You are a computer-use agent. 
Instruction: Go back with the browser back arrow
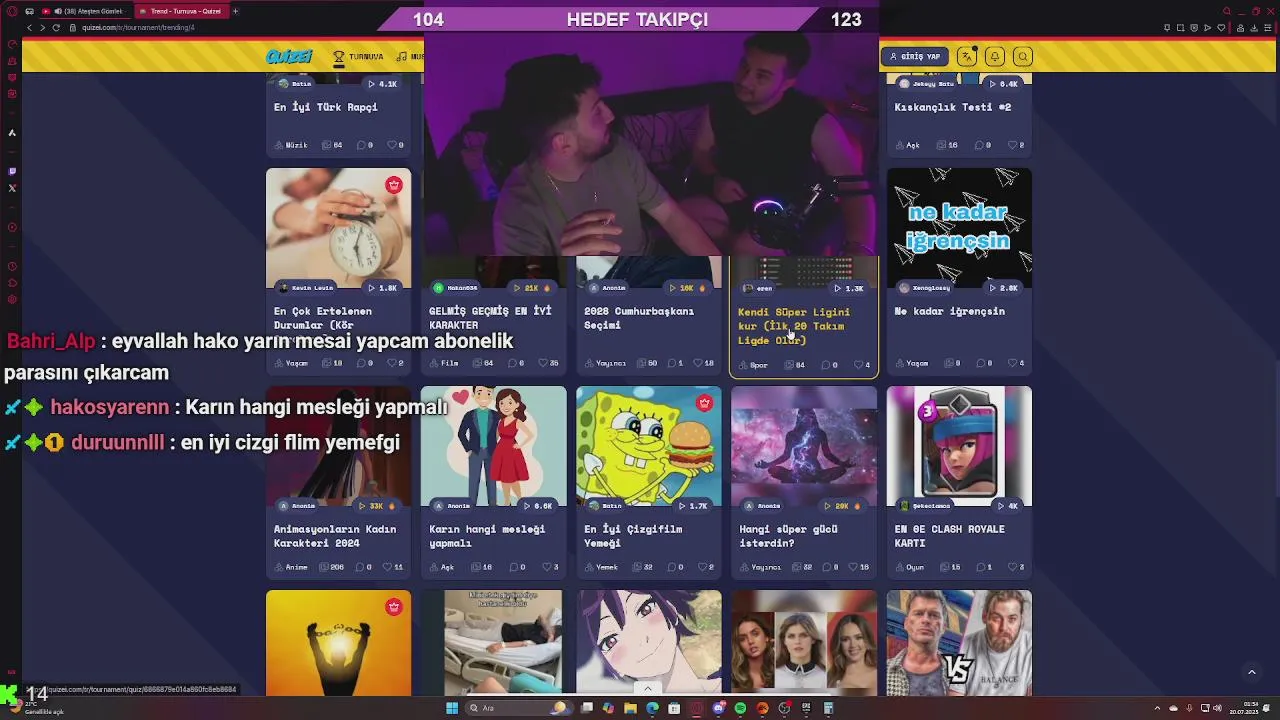(x=28, y=27)
